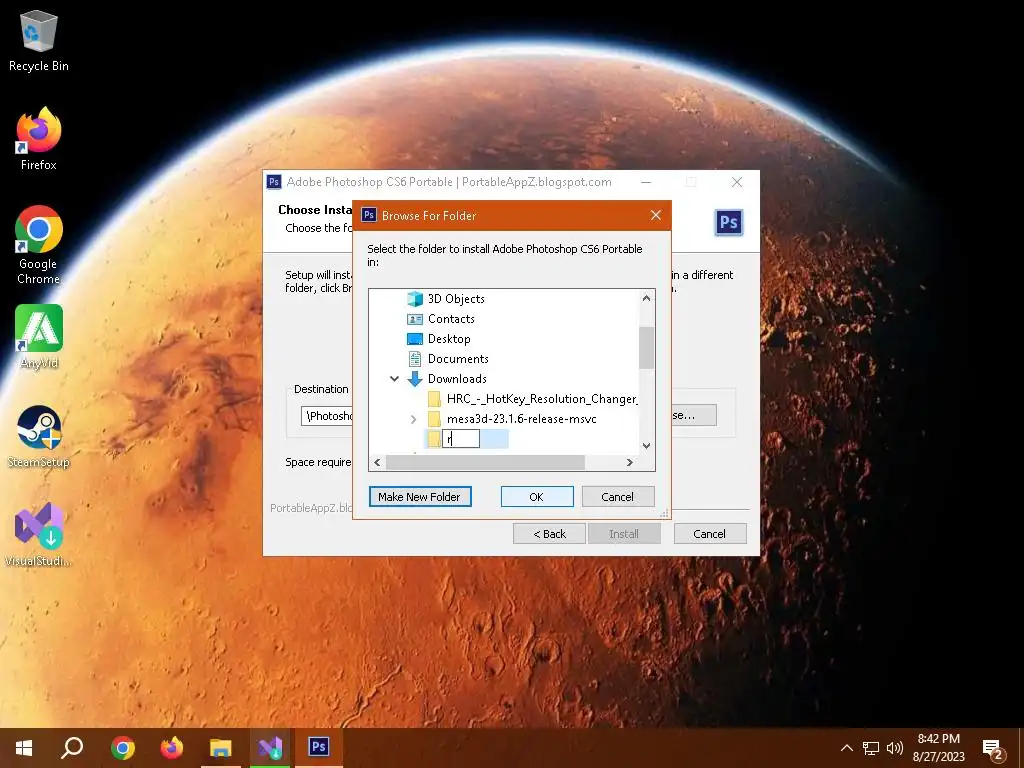Close the Browse For Folder dialog
The image size is (1024, 768).
tap(656, 216)
